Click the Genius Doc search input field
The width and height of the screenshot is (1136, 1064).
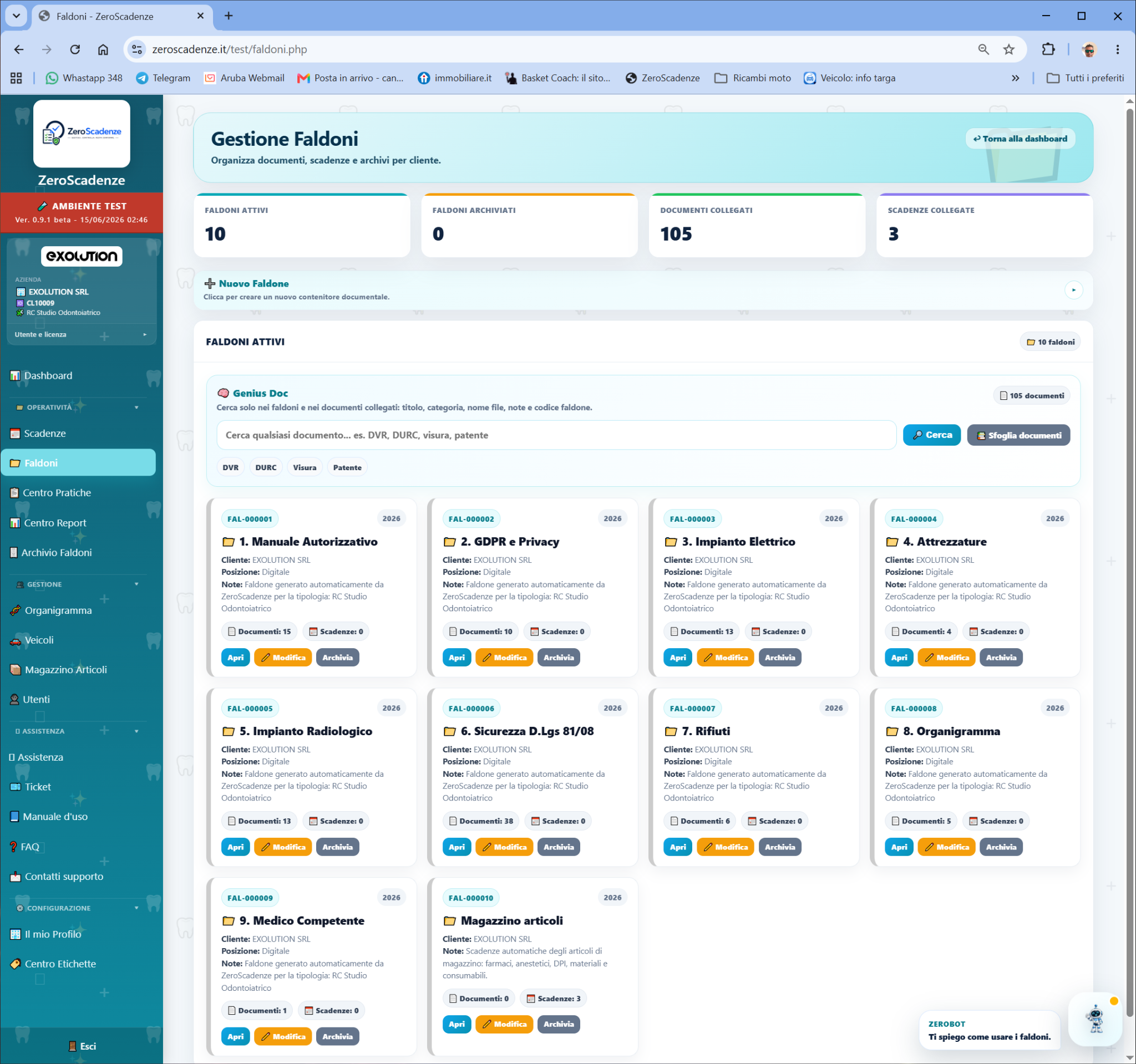(x=556, y=435)
